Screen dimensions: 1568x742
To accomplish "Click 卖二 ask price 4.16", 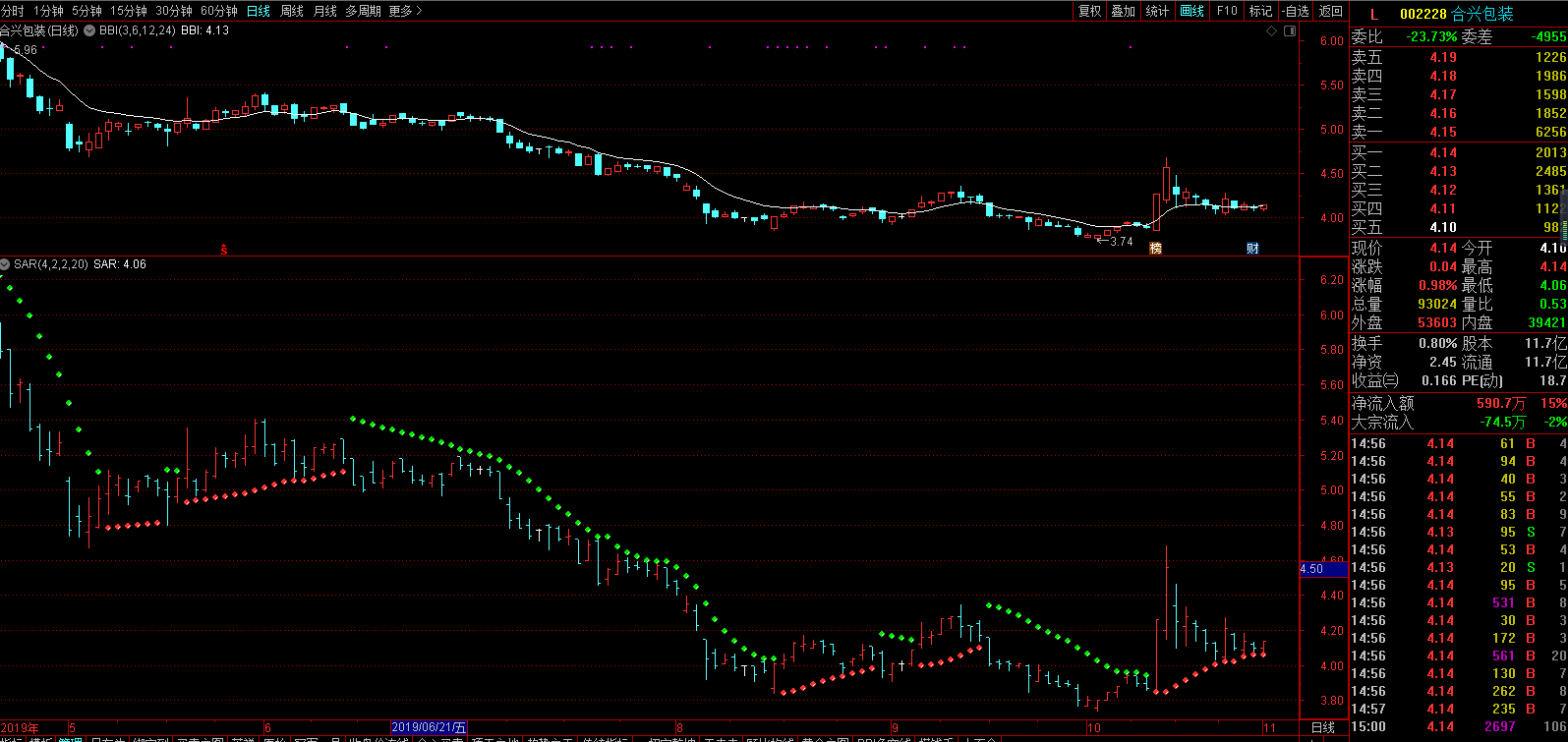I will 1443,113.
